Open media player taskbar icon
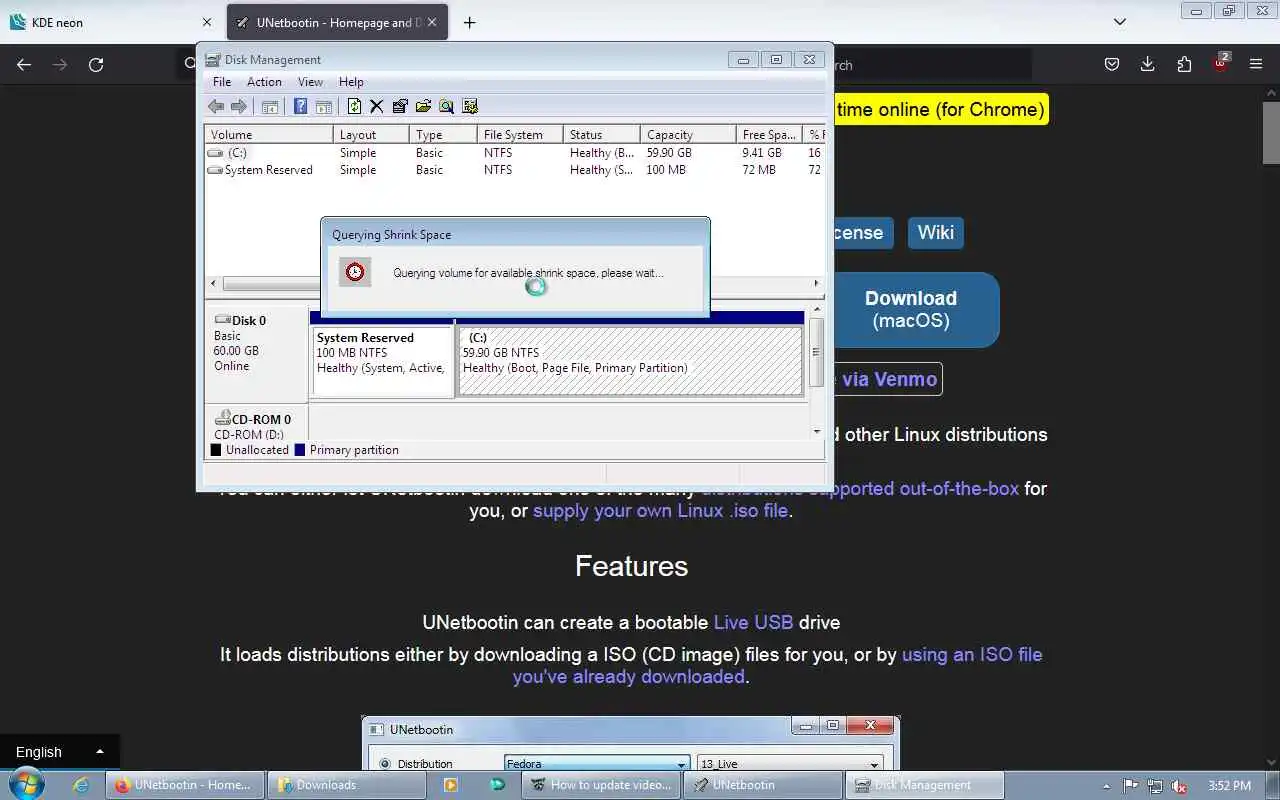 450,785
